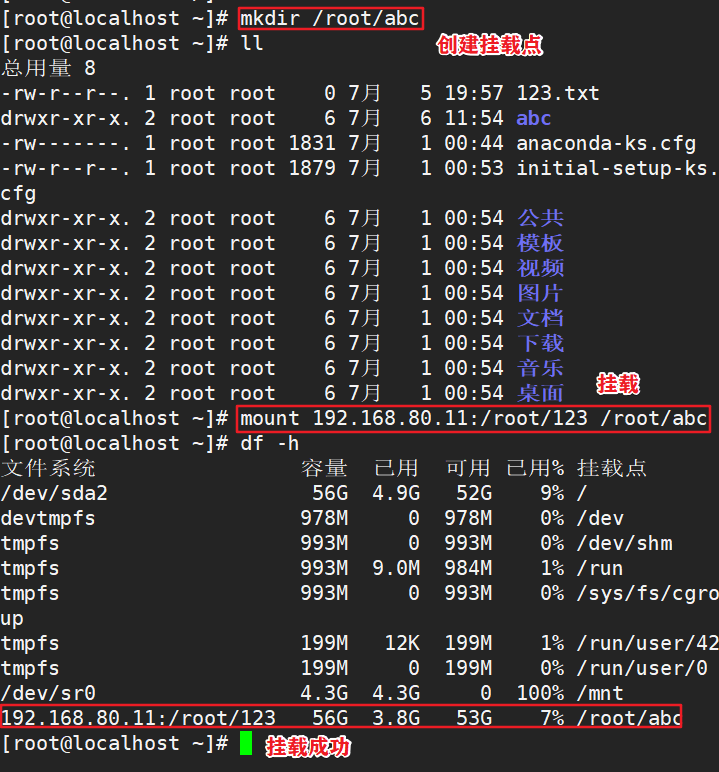Click the /dev/shm mount point

pos(624,544)
